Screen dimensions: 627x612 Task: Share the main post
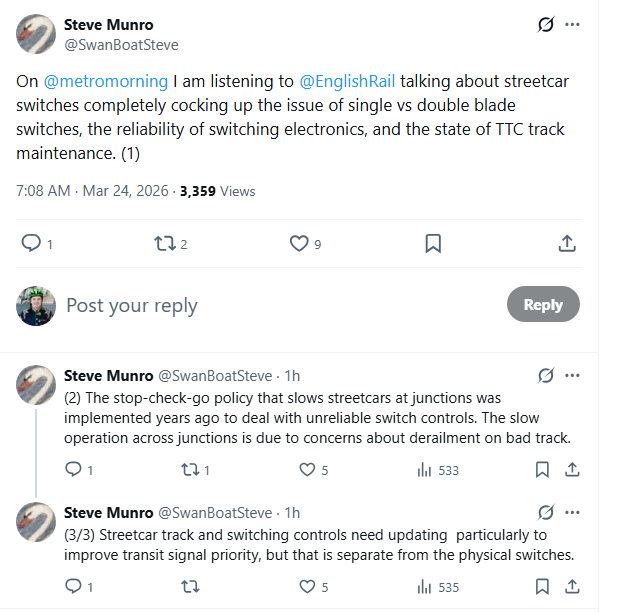click(x=566, y=243)
